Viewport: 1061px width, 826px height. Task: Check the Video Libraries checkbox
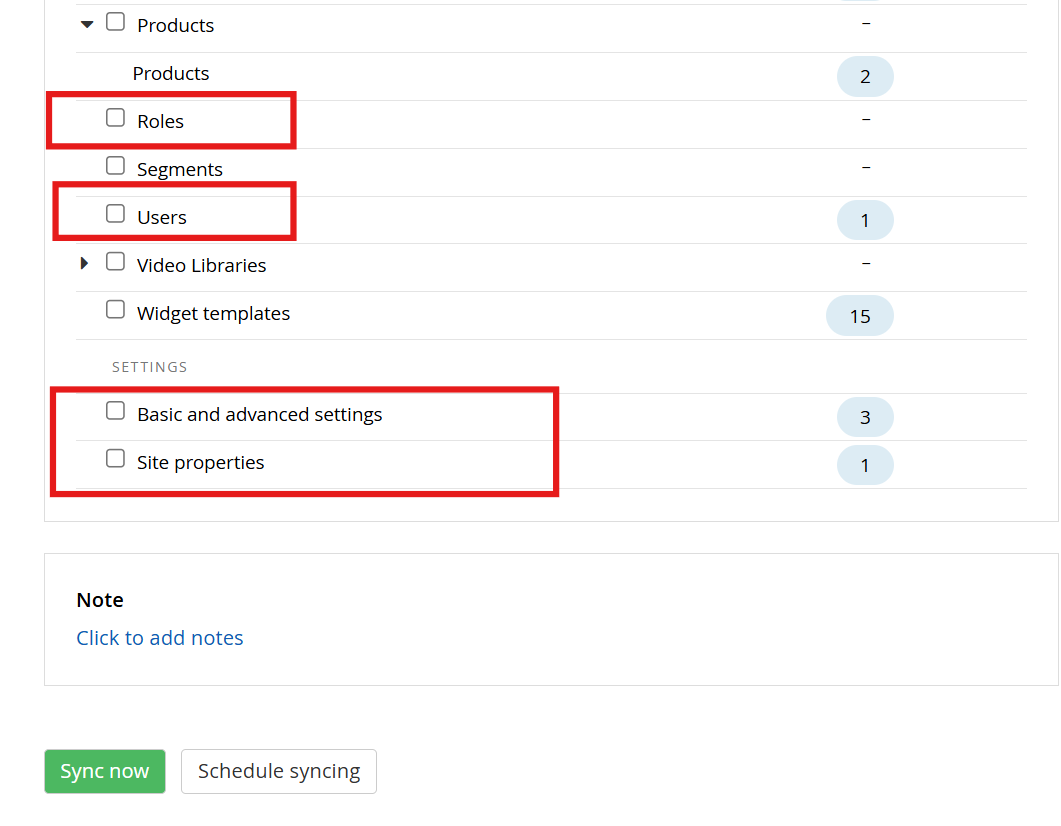coord(116,262)
